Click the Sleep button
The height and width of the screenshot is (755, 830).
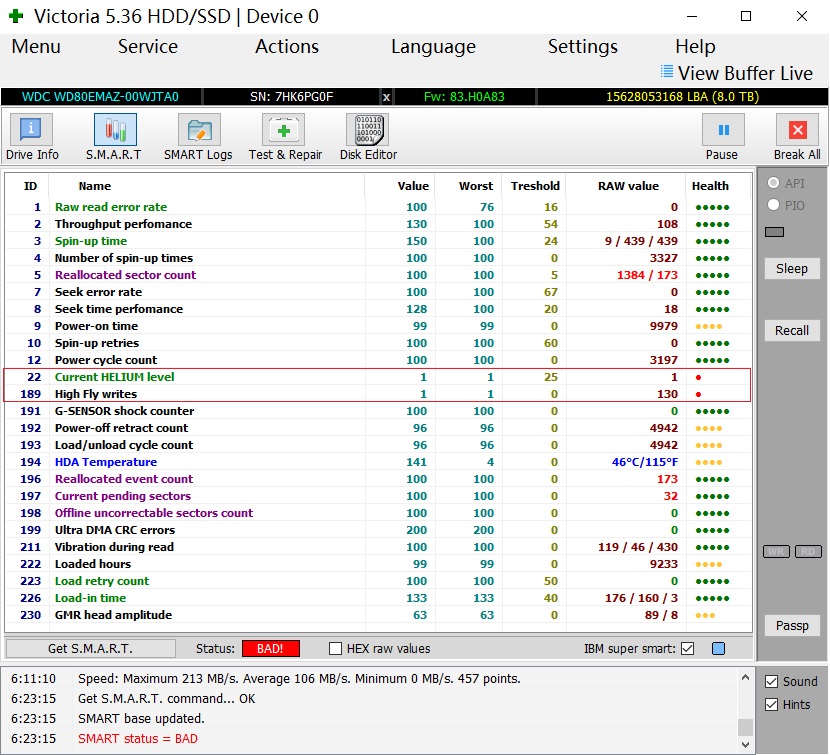[x=792, y=268]
